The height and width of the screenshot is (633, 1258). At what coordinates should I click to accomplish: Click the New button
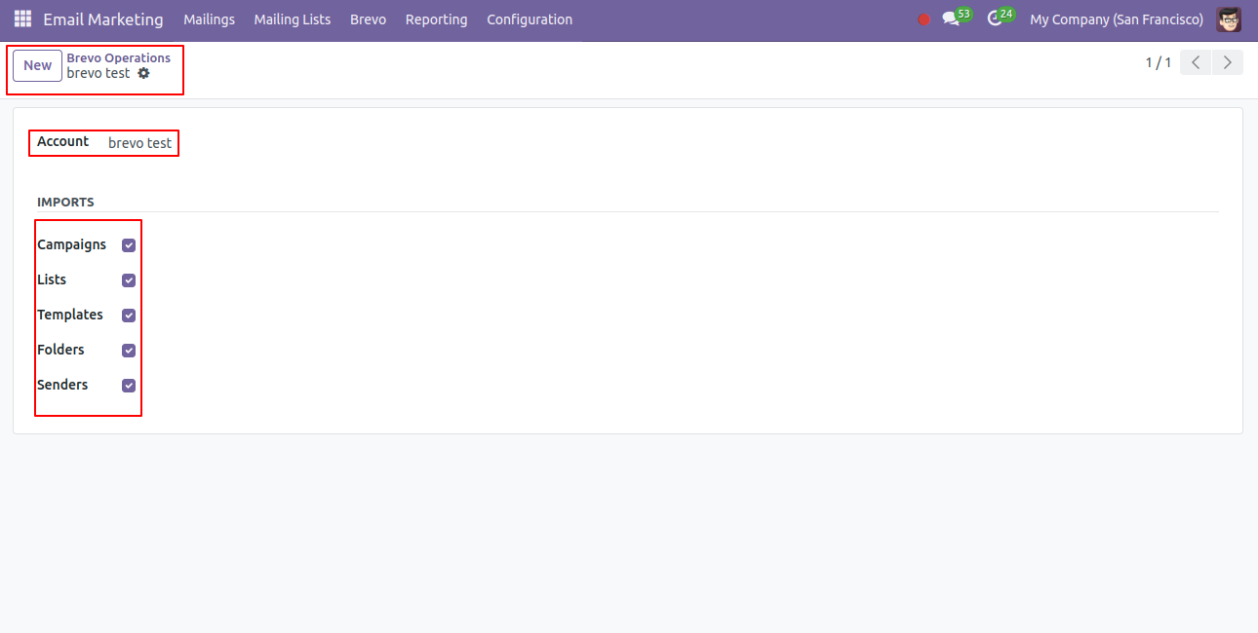tap(38, 65)
